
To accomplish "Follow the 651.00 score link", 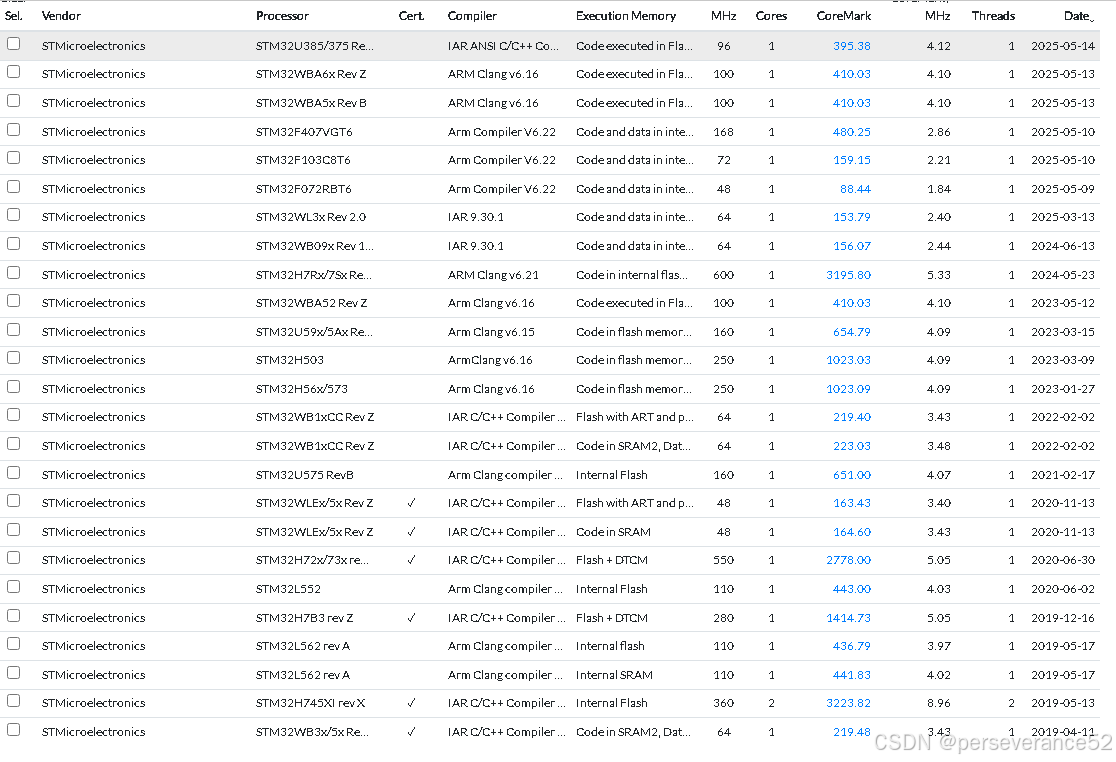I will 852,475.
